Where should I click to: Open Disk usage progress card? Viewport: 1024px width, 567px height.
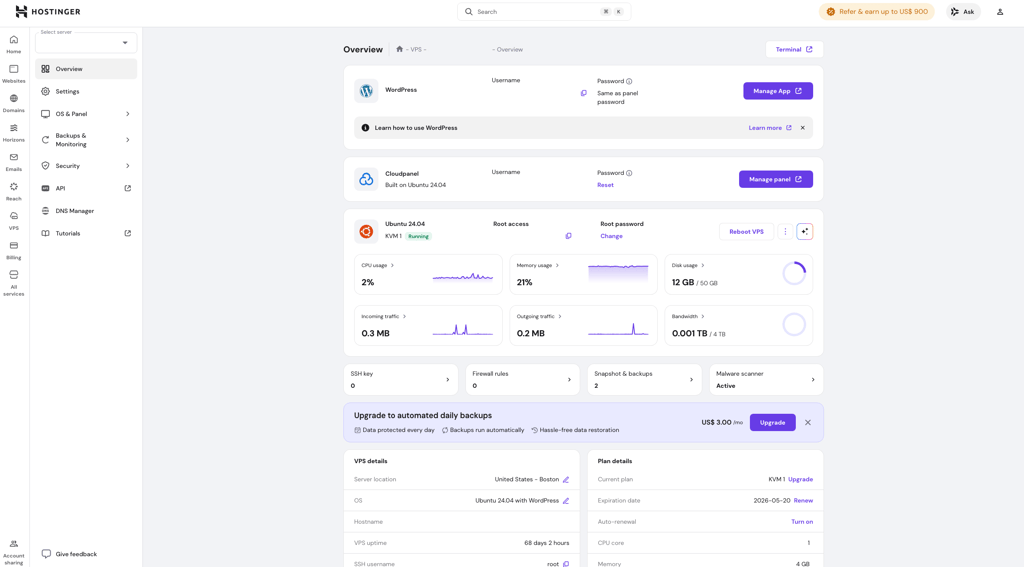pos(739,274)
